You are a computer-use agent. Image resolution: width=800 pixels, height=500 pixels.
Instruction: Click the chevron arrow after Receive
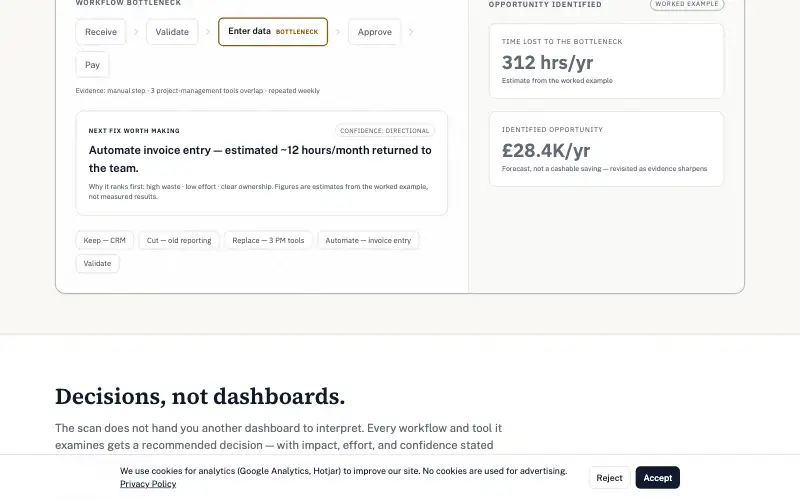(136, 32)
